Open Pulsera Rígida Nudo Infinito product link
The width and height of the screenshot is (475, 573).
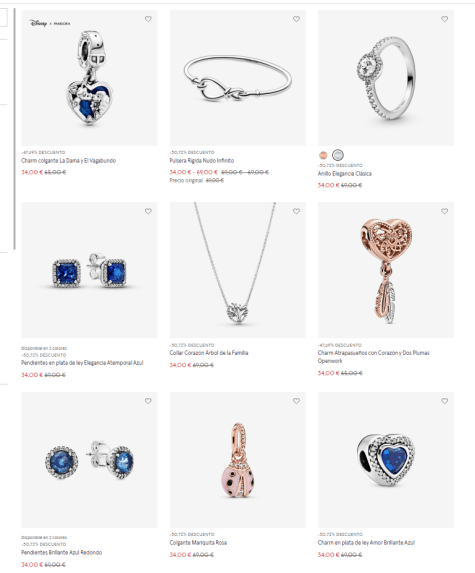pos(202,161)
